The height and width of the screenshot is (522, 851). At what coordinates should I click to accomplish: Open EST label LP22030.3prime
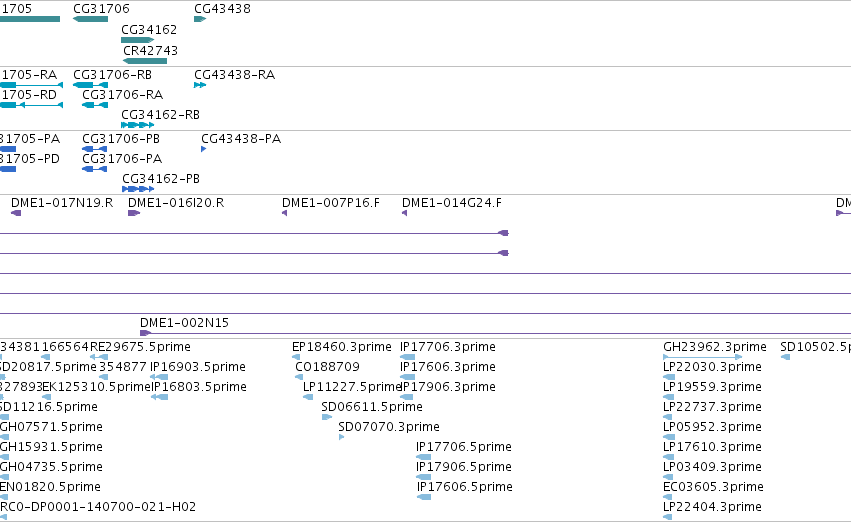(712, 366)
